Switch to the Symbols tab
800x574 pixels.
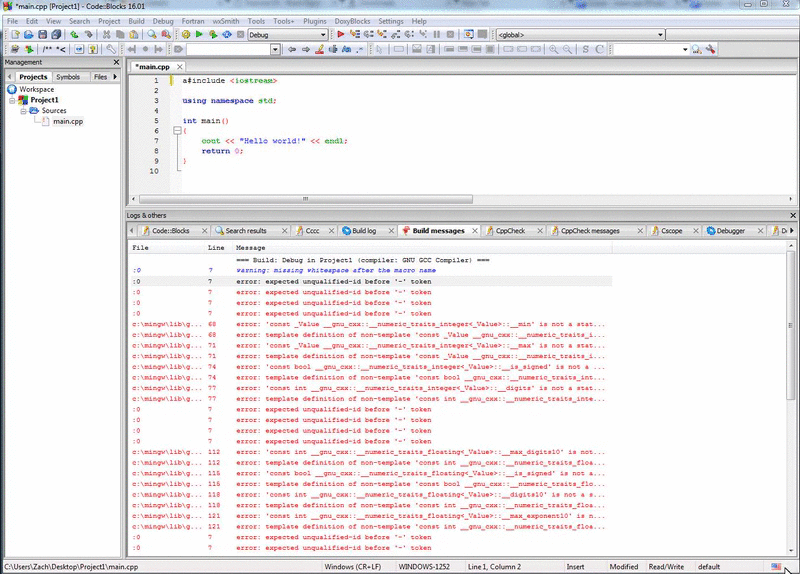tap(68, 77)
